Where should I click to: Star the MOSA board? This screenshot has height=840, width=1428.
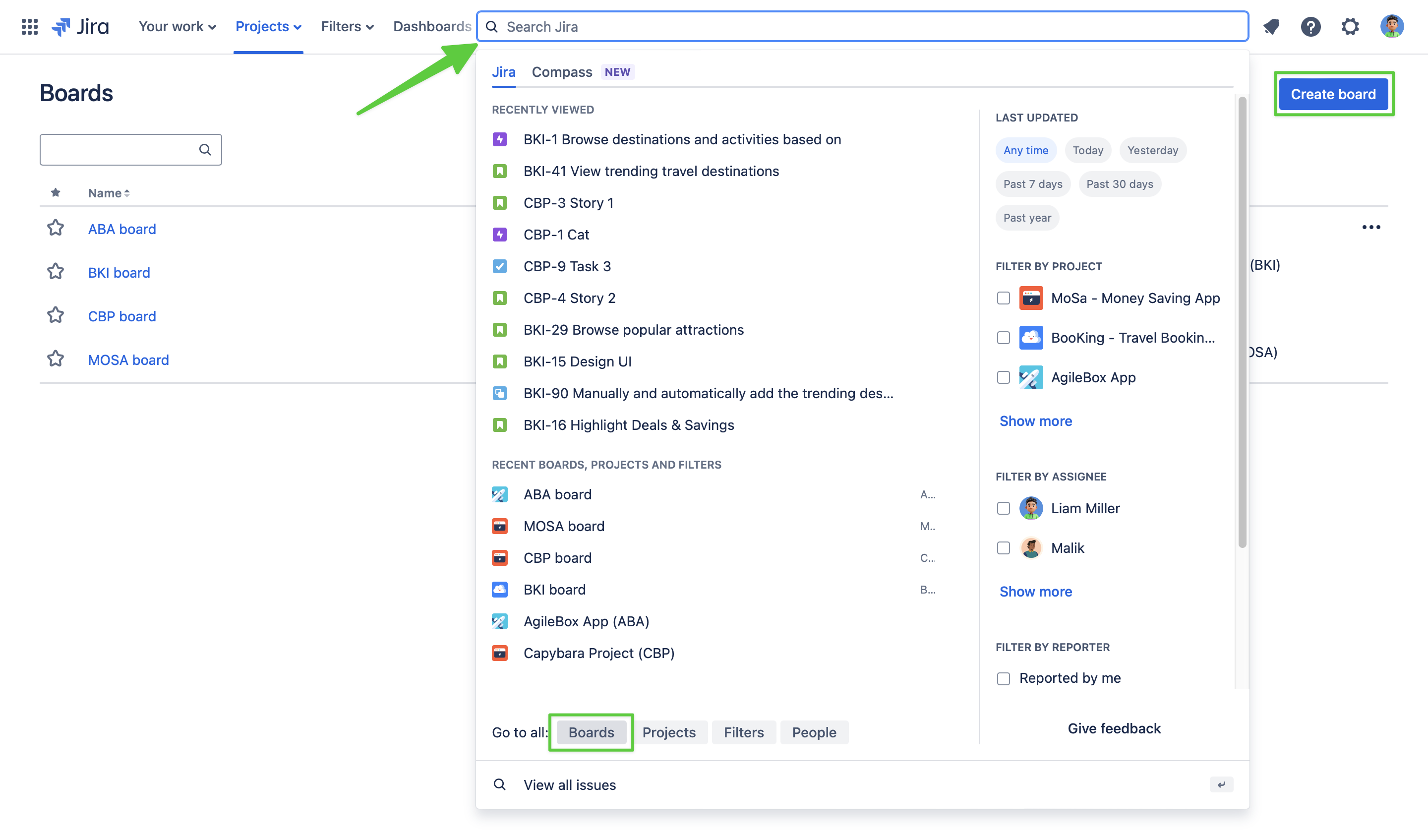click(x=56, y=360)
